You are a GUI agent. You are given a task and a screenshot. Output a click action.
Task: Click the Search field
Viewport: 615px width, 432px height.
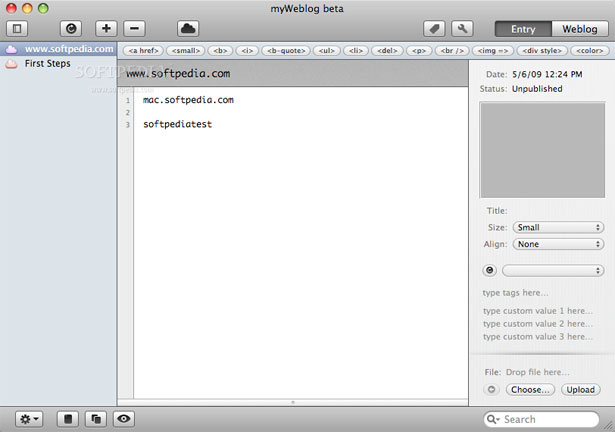pos(542,419)
